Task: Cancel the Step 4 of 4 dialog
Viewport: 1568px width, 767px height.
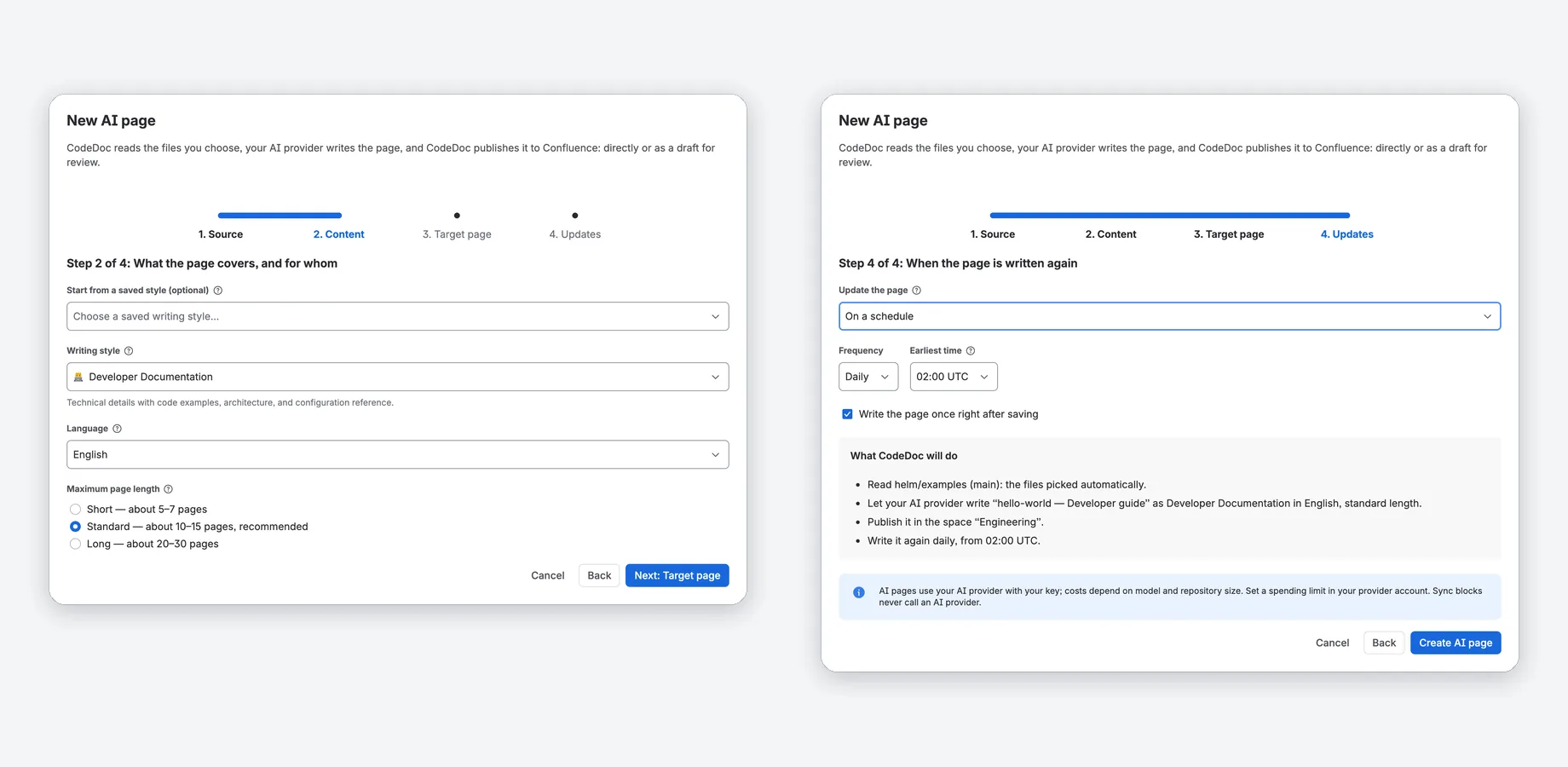Action: tap(1333, 643)
